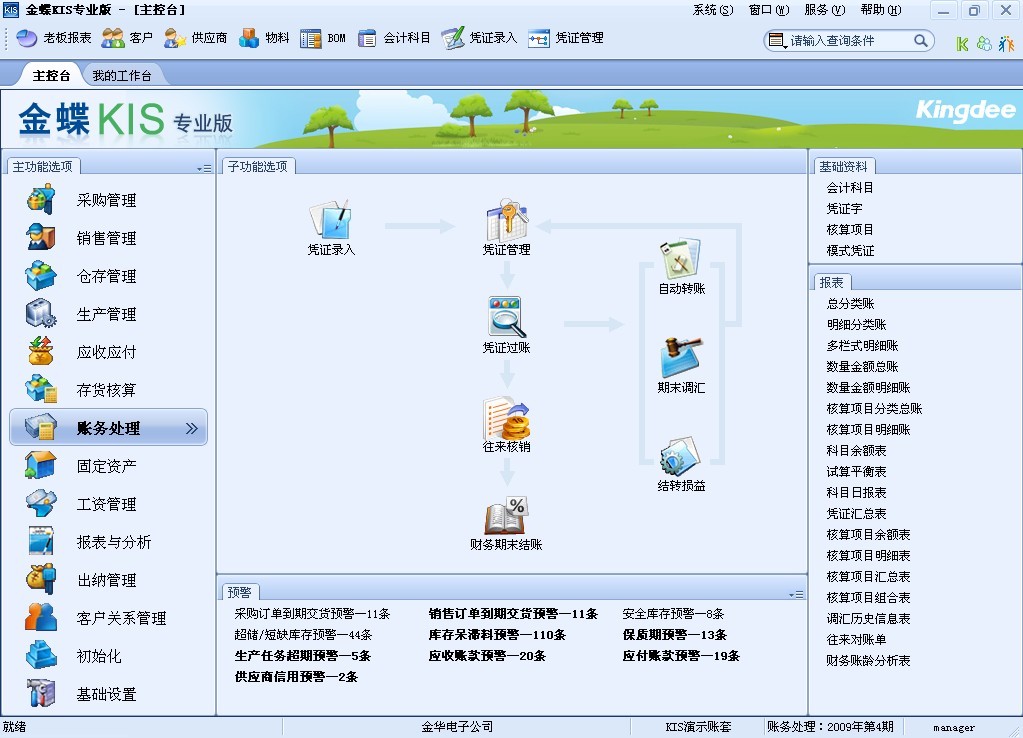Open the 服务(V) menu
This screenshot has width=1023, height=738.
click(825, 10)
